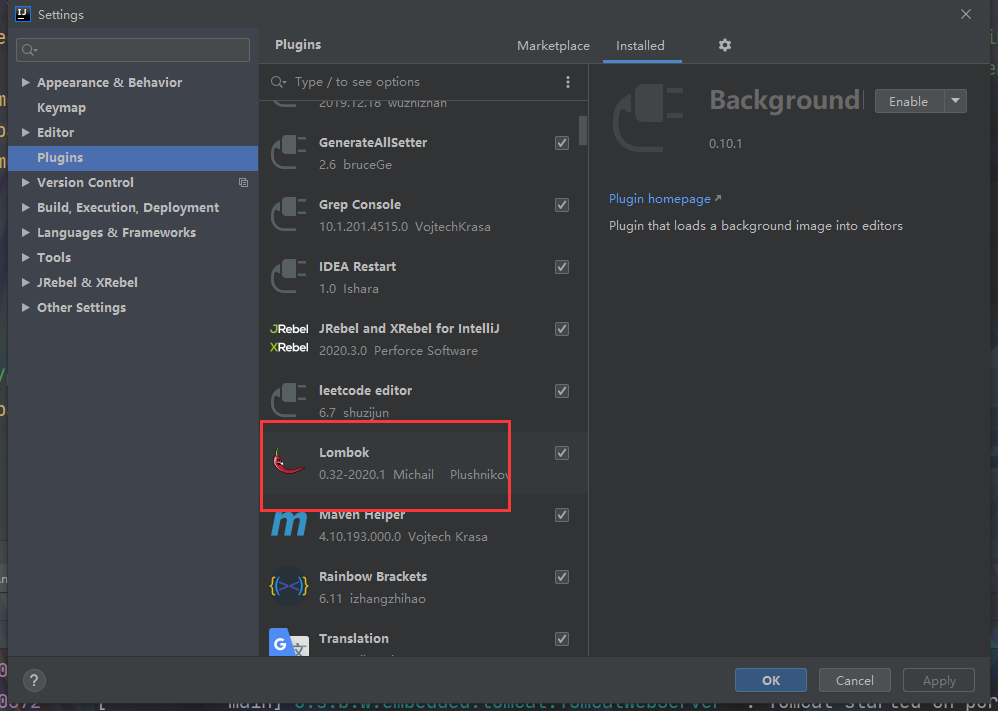Select Keymap in settings tree
Screen dimensions: 998x711
(61, 108)
